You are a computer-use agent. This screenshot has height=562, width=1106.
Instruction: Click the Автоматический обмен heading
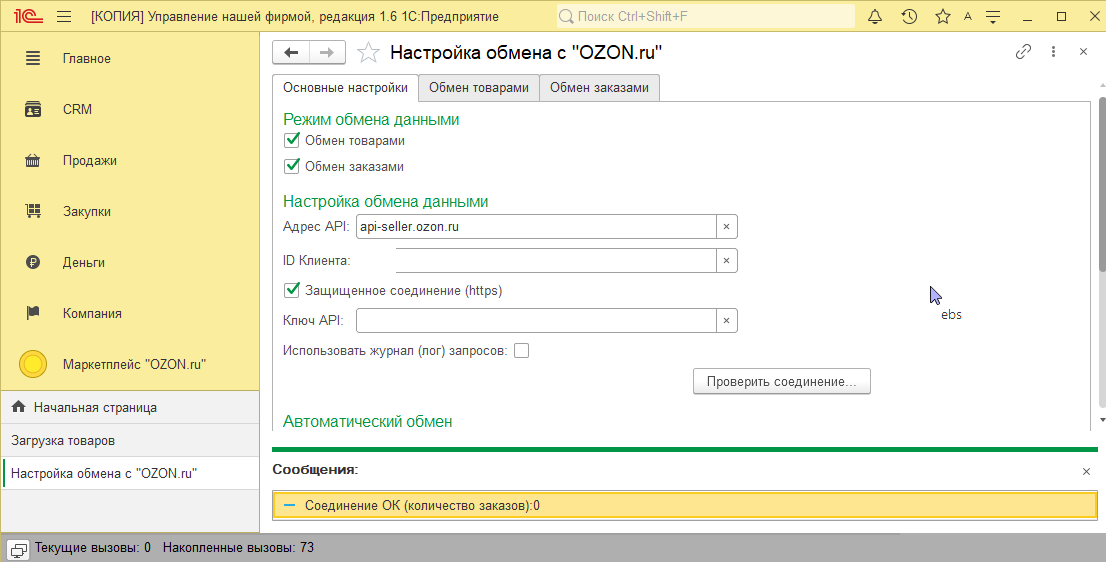[367, 422]
